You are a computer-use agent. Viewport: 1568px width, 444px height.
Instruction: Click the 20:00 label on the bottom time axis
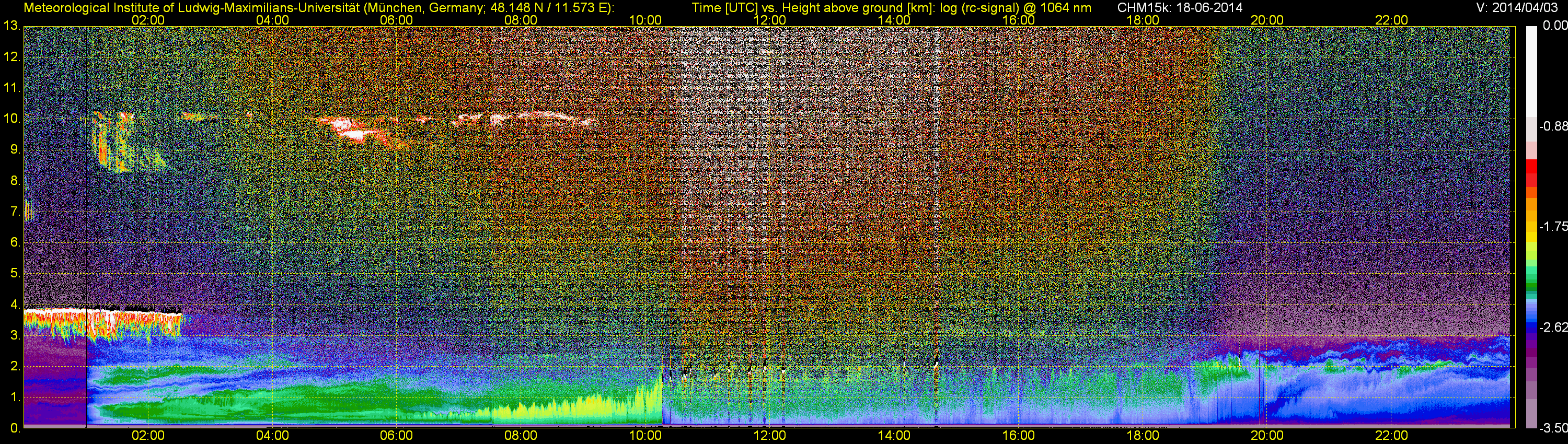coord(1267,436)
